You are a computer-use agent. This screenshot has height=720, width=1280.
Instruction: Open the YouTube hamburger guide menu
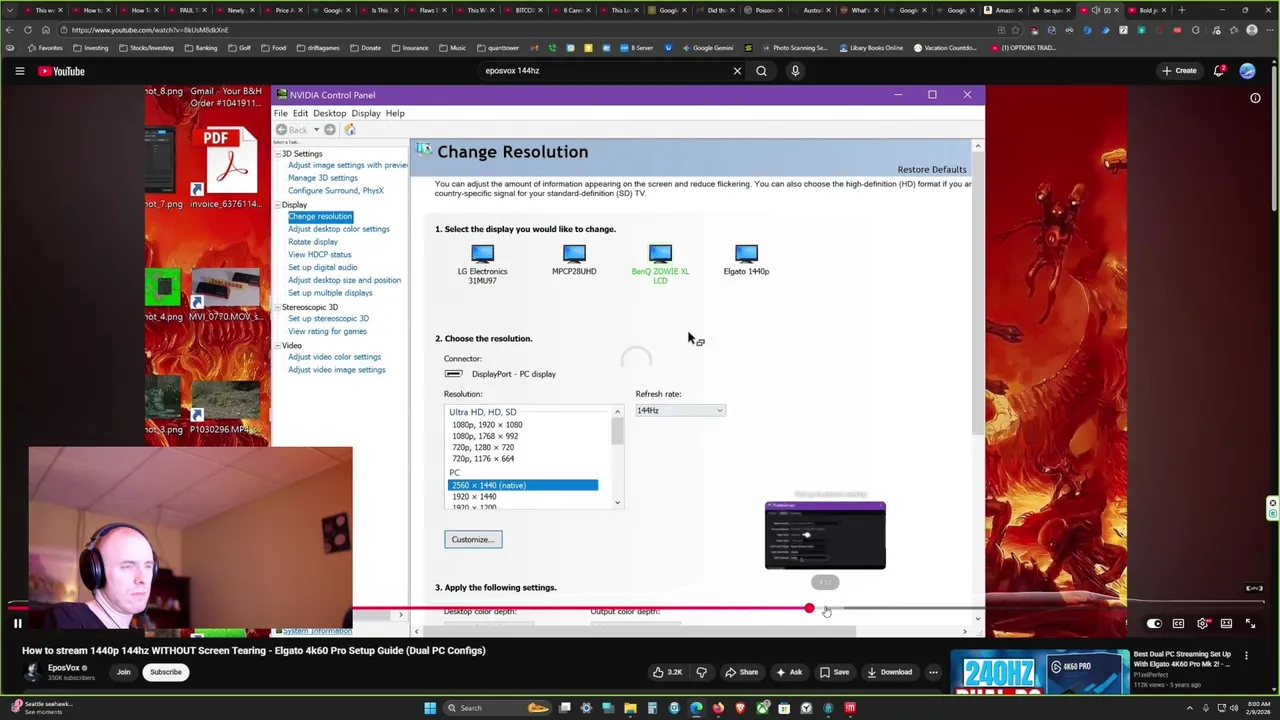tap(19, 71)
